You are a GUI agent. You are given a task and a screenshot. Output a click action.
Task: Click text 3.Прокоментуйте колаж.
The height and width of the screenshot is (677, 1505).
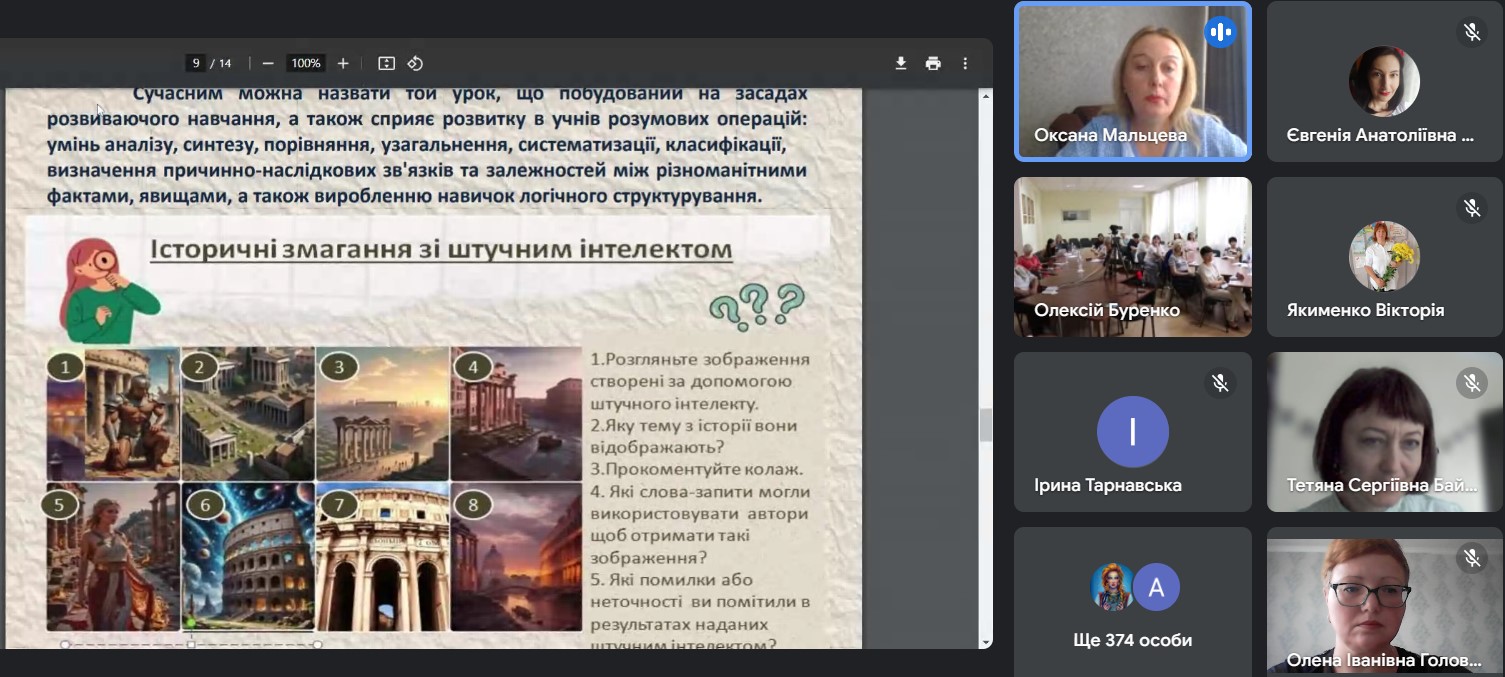697,469
